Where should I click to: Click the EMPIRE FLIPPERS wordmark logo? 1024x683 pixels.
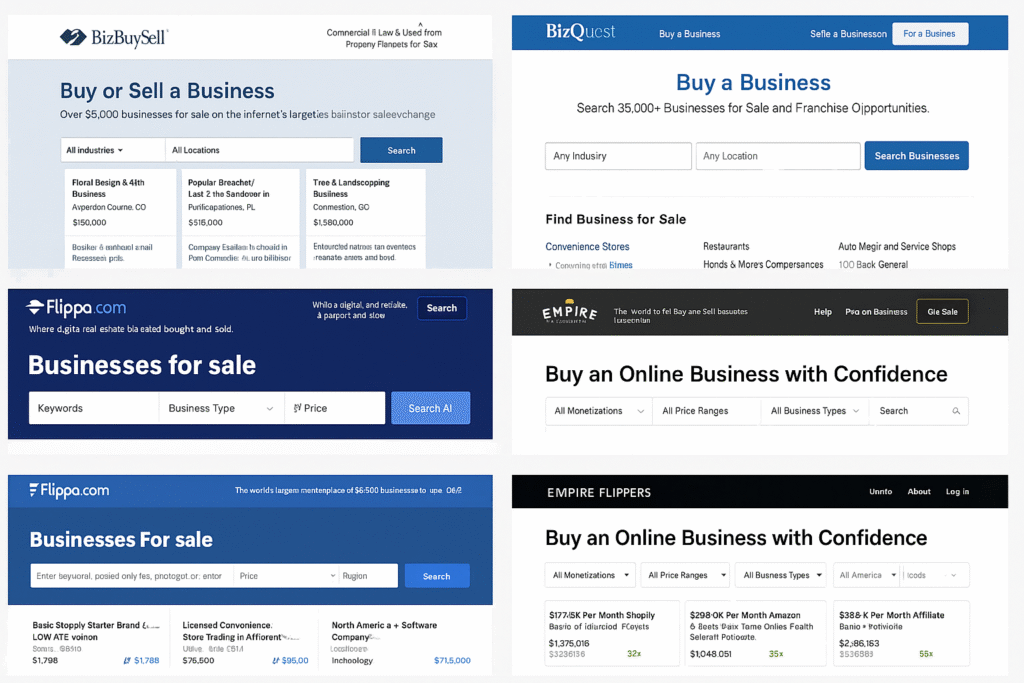[599, 492]
